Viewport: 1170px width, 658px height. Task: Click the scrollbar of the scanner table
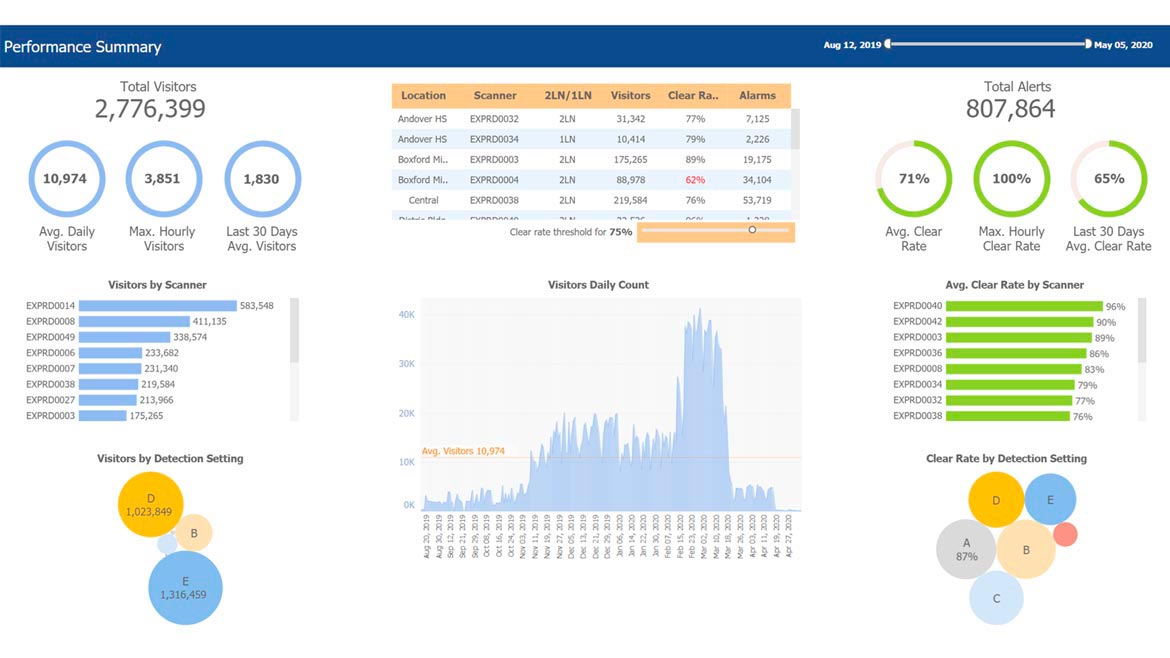(795, 130)
